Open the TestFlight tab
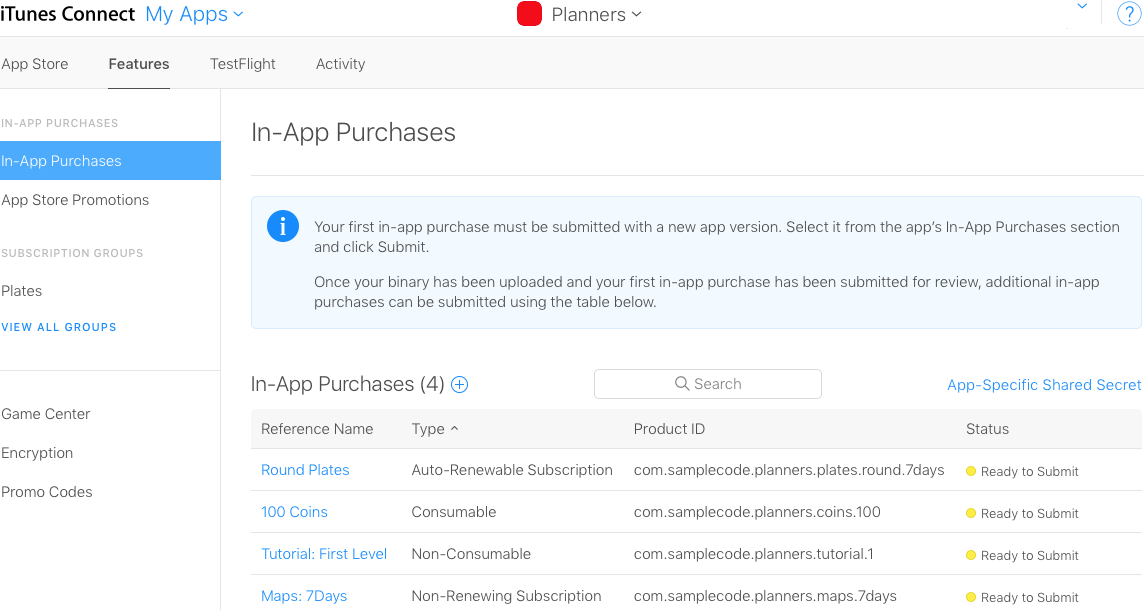This screenshot has height=610, width=1144. [x=242, y=63]
